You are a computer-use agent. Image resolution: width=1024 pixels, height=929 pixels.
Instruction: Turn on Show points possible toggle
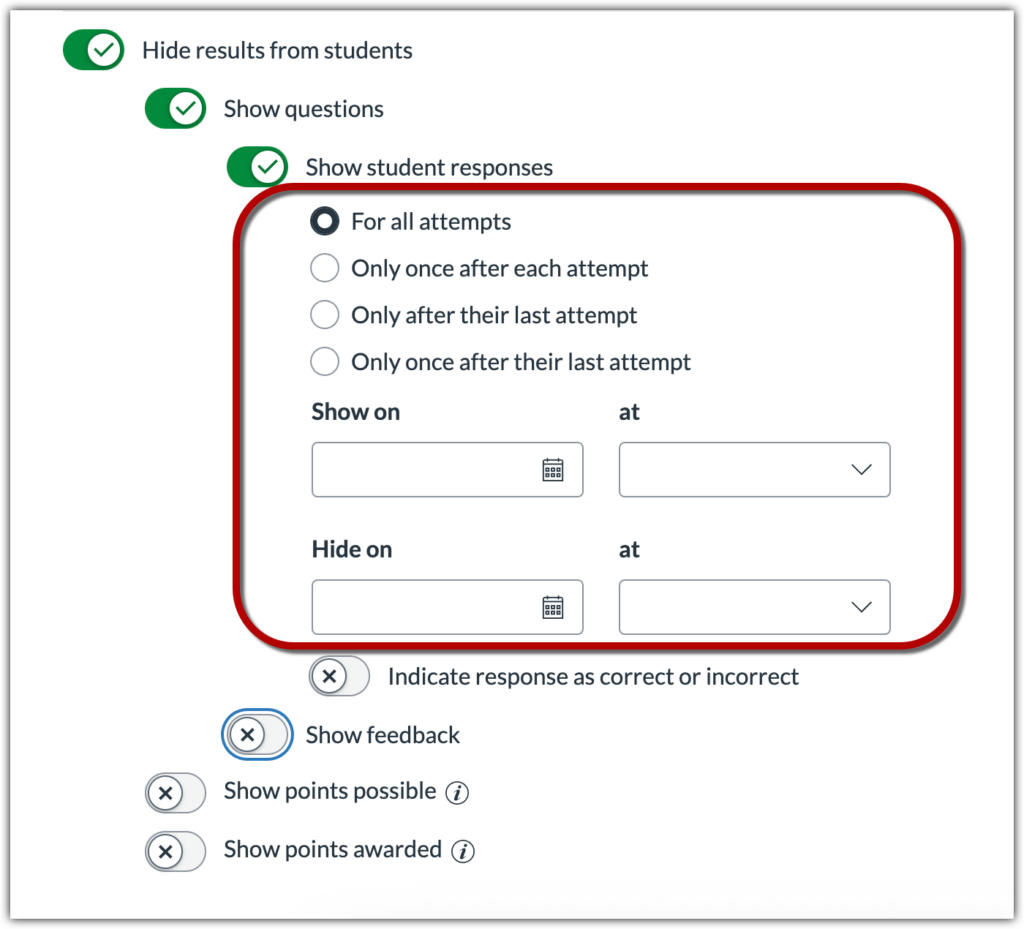pyautogui.click(x=176, y=794)
